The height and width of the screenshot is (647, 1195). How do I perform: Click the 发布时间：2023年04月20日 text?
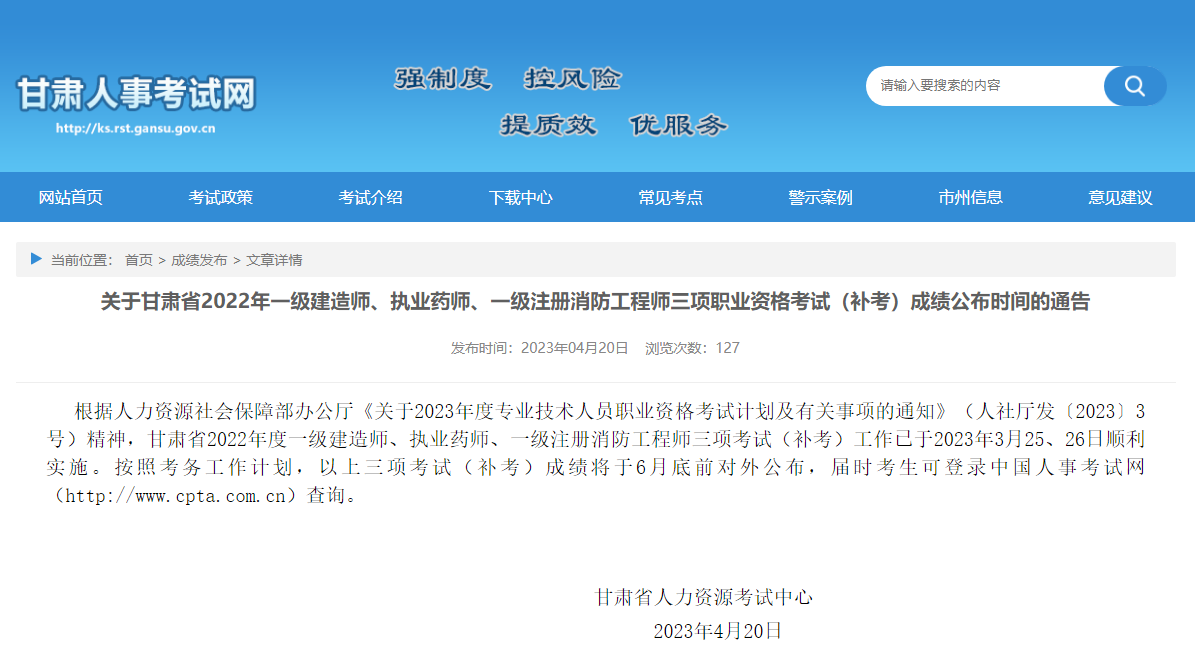540,348
